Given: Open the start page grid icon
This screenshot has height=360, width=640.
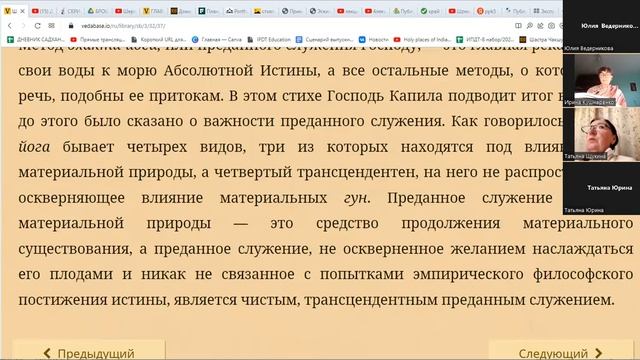Looking at the screenshot, I should point(51,26).
